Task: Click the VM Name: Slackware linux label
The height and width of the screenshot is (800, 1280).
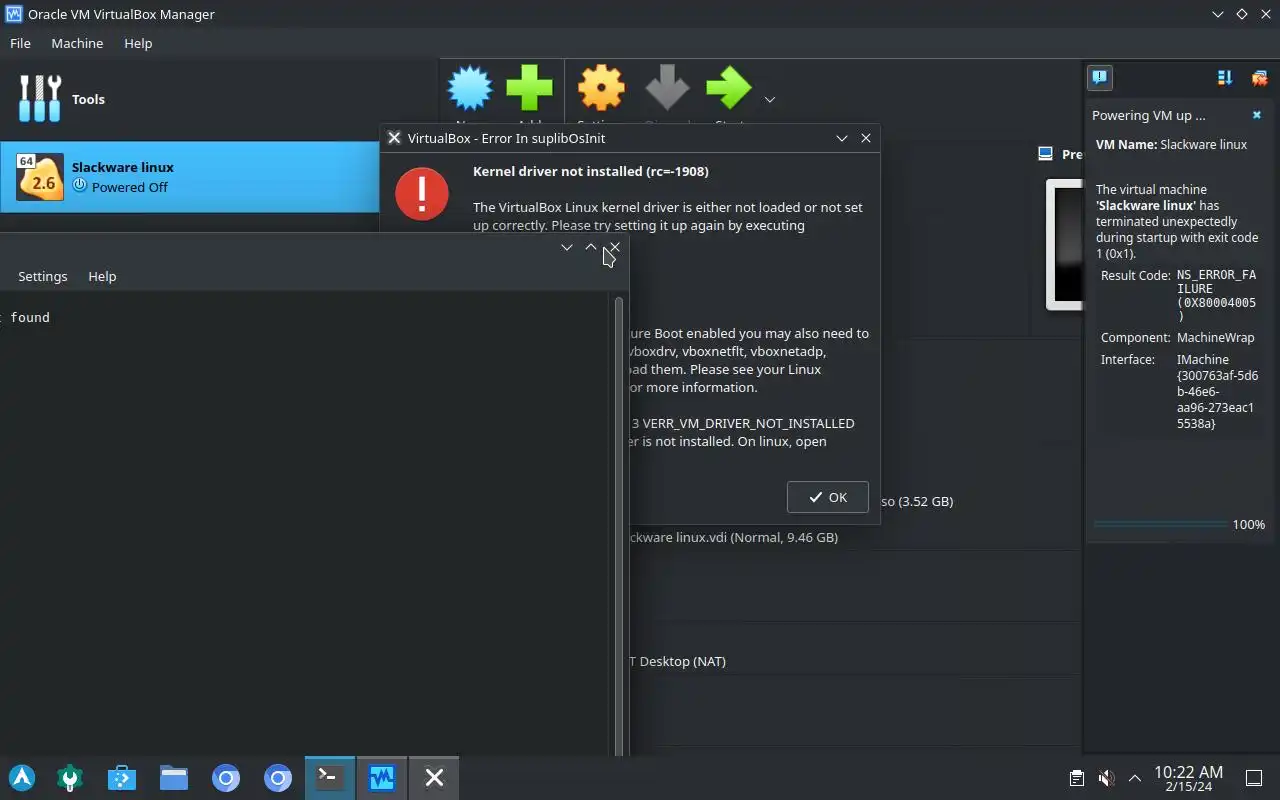Action: [1171, 144]
